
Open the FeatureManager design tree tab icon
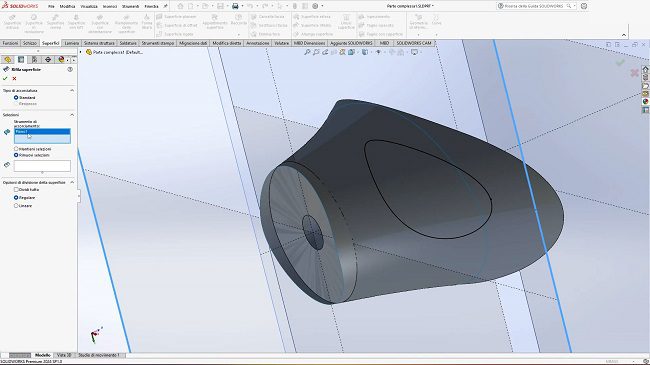(x=7, y=60)
